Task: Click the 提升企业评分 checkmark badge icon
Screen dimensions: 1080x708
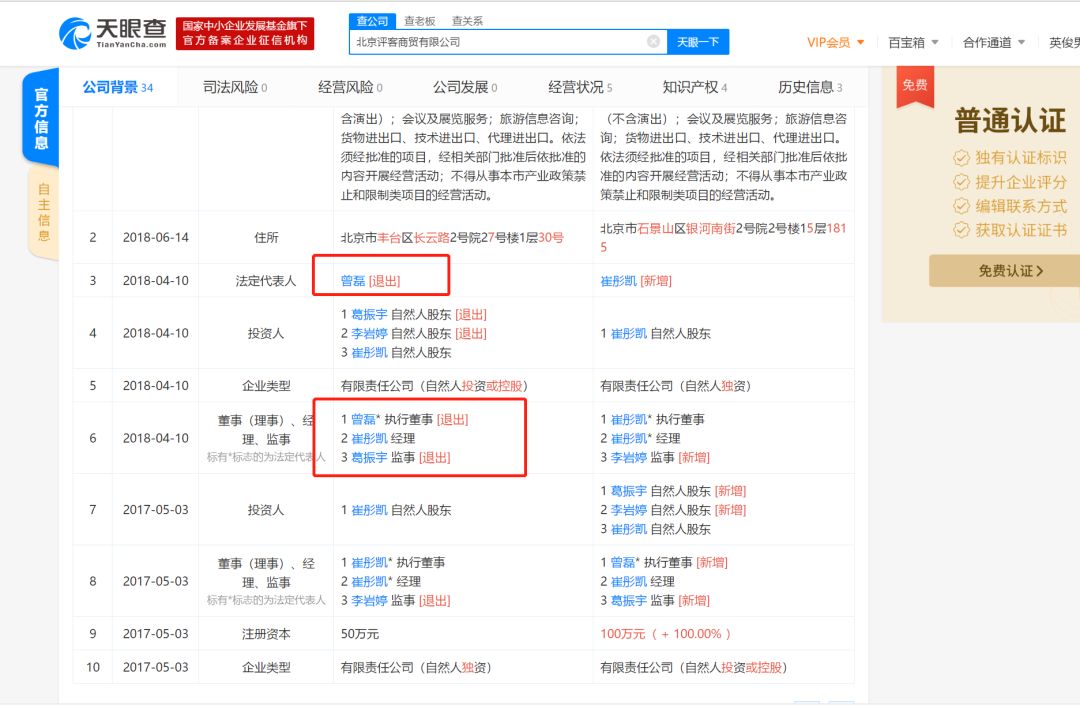Action: 961,182
